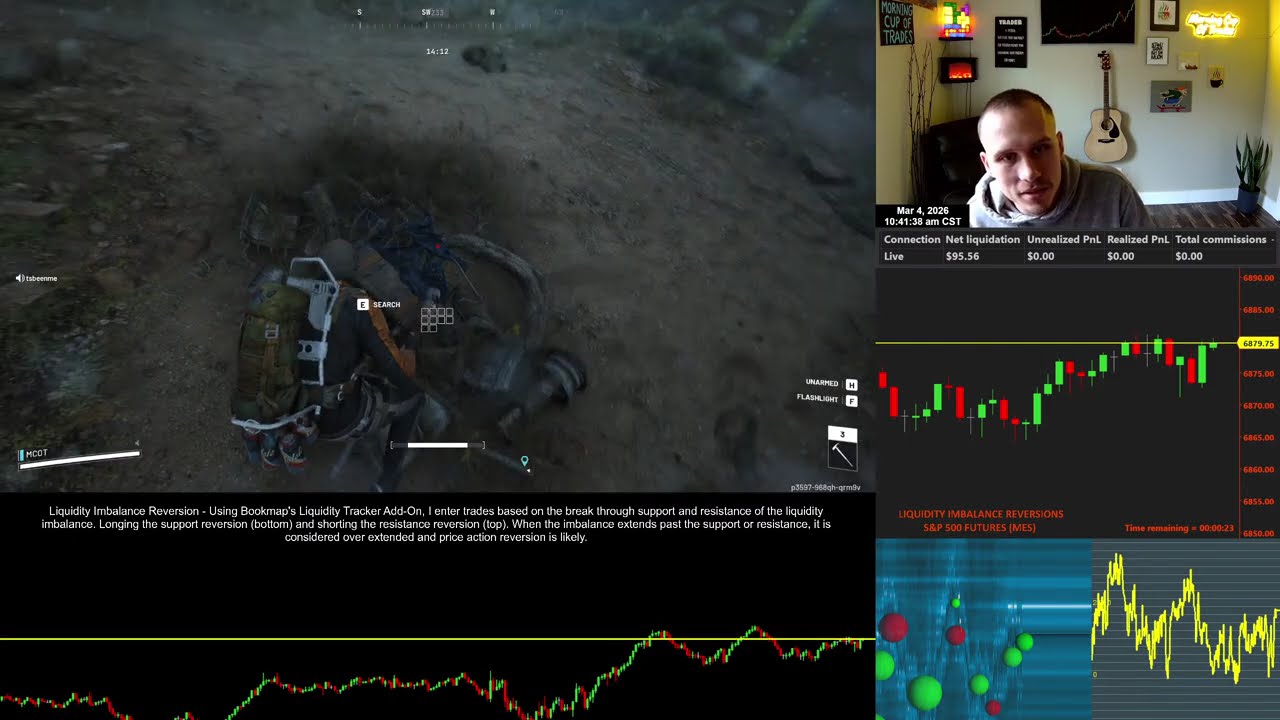Click the Realized PnL column header
This screenshot has width=1280, height=720.
point(1137,240)
